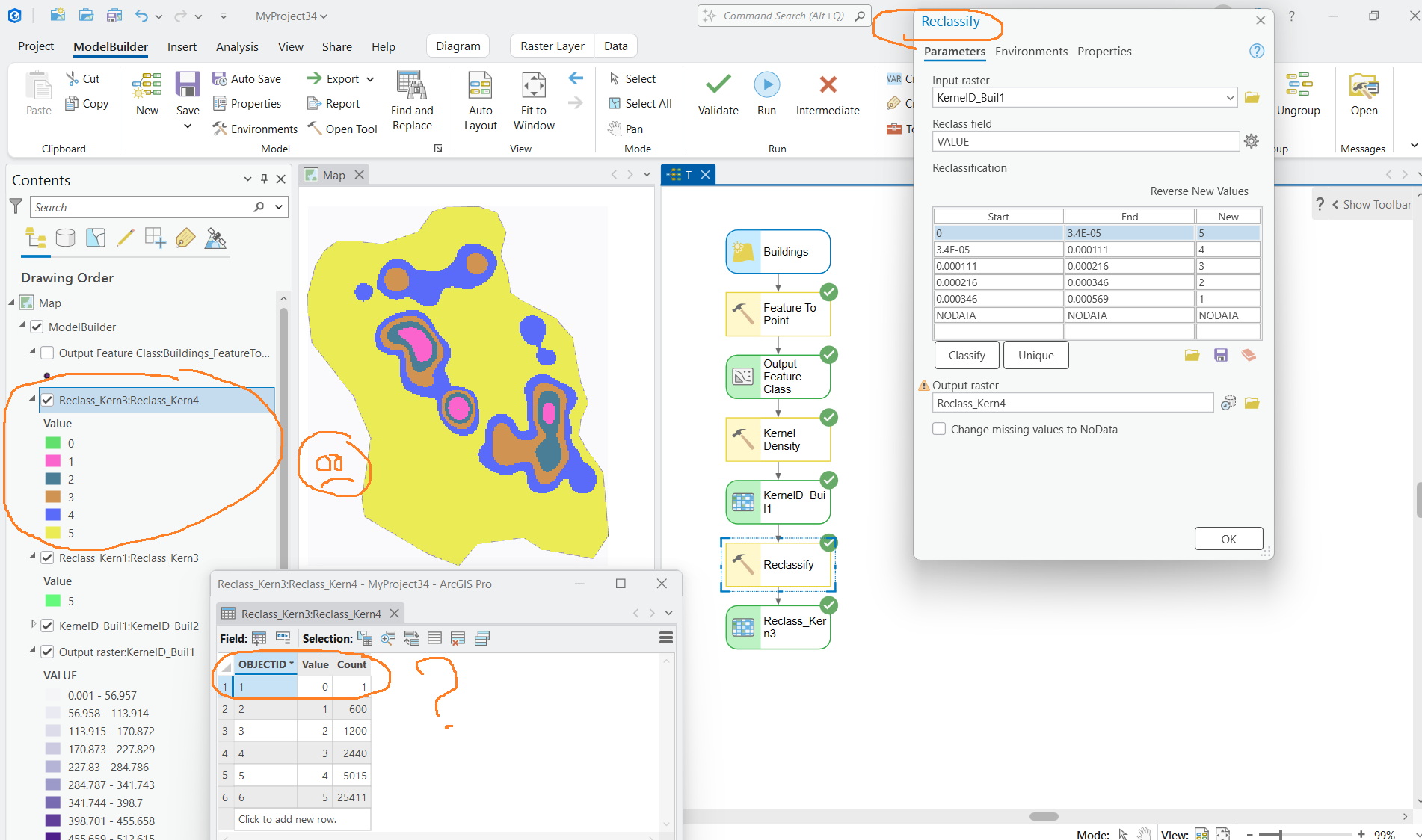1422x840 pixels.
Task: Click the Cut scissors icon
Action: click(73, 78)
